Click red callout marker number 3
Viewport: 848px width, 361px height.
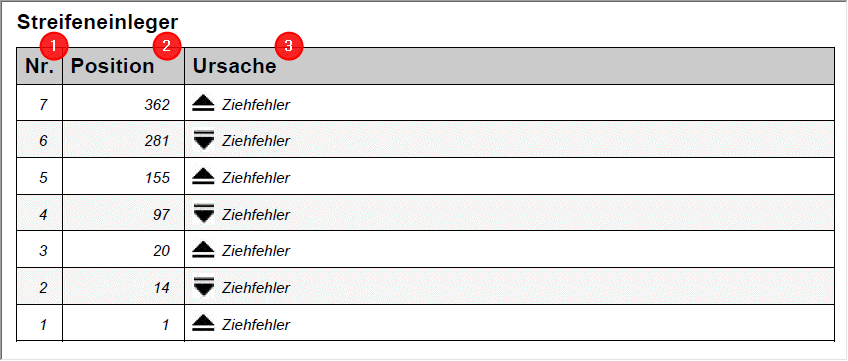tap(289, 46)
